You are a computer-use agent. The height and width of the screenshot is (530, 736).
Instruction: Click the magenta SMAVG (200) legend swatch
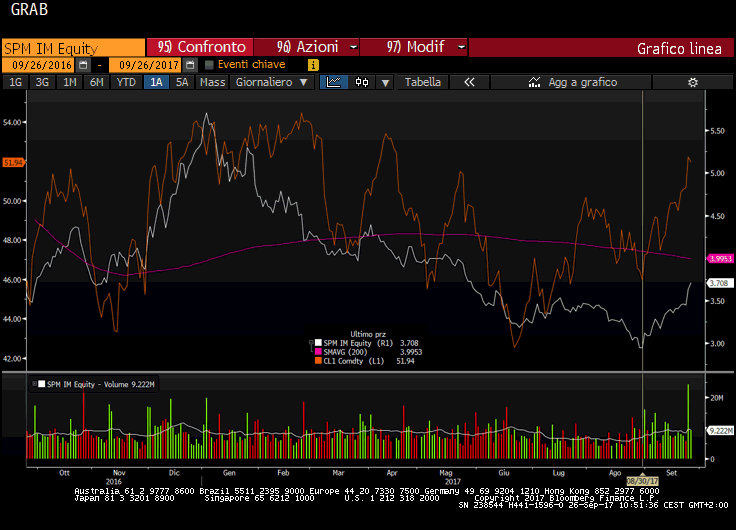(x=318, y=352)
